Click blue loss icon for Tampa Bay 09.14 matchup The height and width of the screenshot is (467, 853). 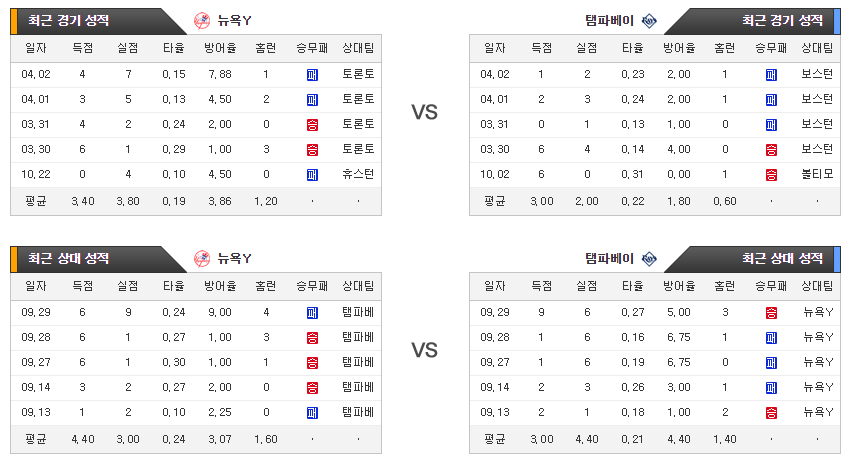[771, 388]
